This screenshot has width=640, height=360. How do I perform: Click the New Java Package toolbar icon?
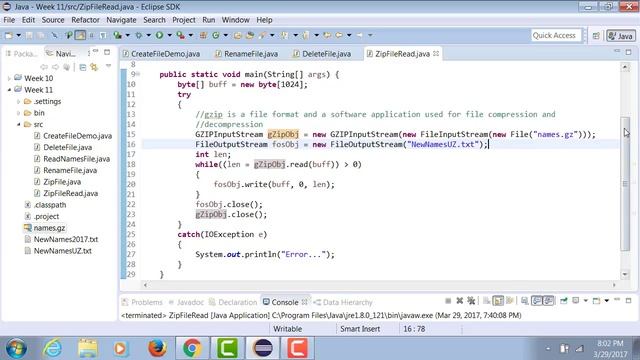coord(203,36)
